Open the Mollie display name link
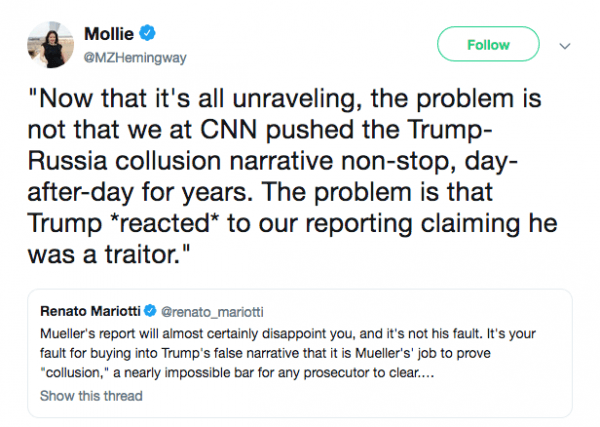Screen dimensions: 600x427 pos(124,34)
